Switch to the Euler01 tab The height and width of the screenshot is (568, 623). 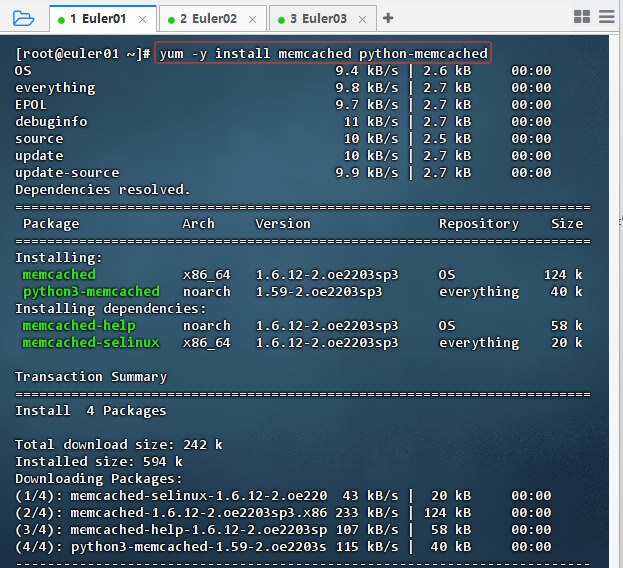click(103, 19)
